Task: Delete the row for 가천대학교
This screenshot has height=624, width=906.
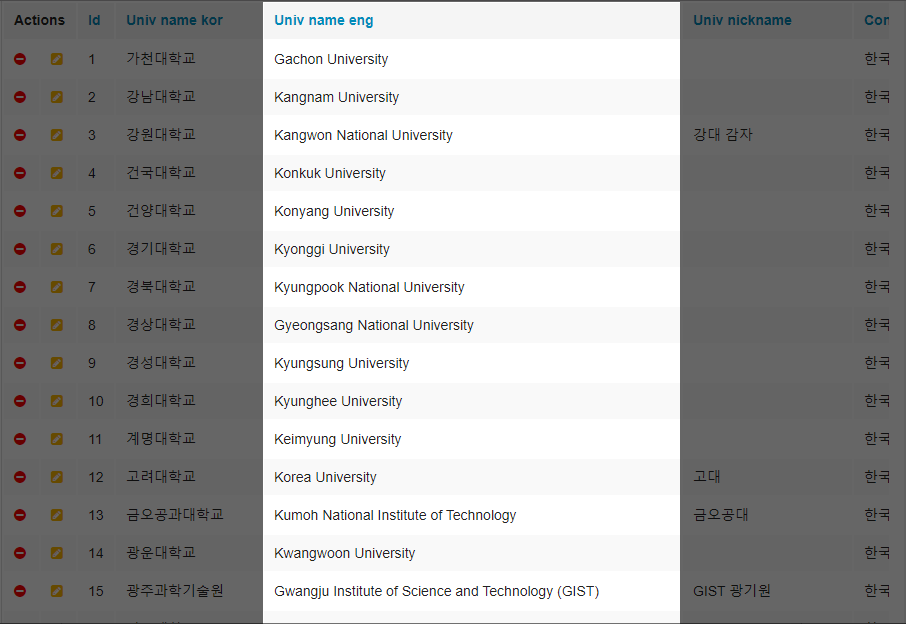Action: [x=20, y=59]
